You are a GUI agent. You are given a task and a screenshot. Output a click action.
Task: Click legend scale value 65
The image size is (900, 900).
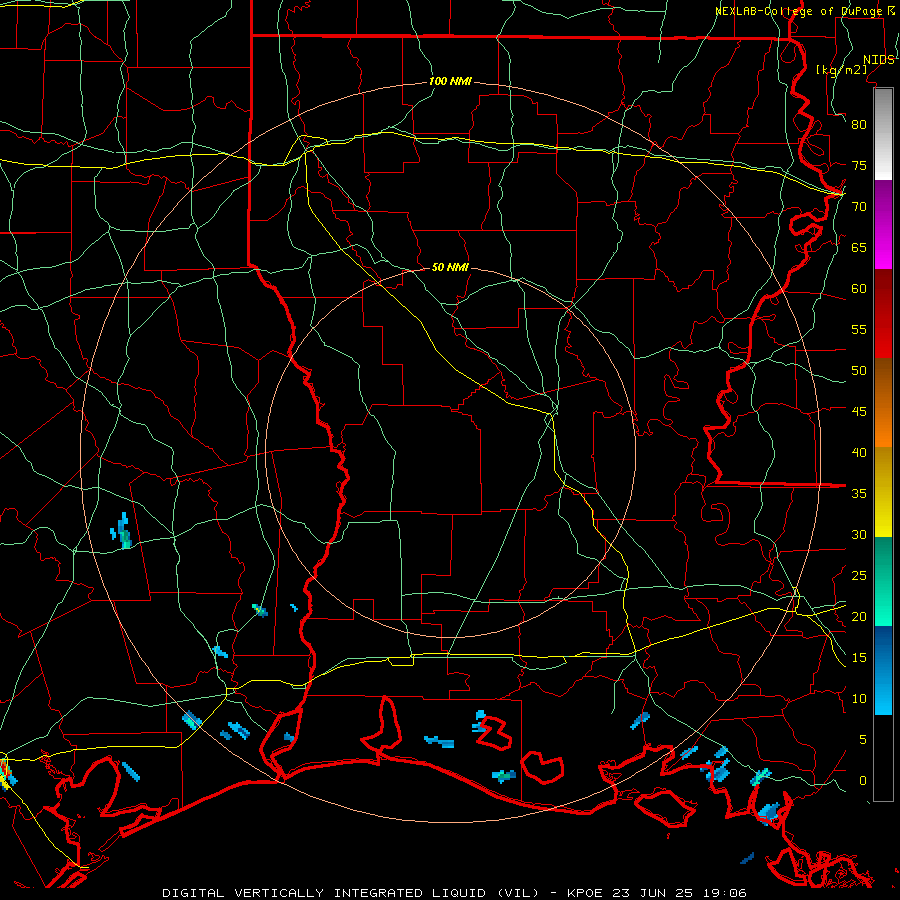point(859,247)
